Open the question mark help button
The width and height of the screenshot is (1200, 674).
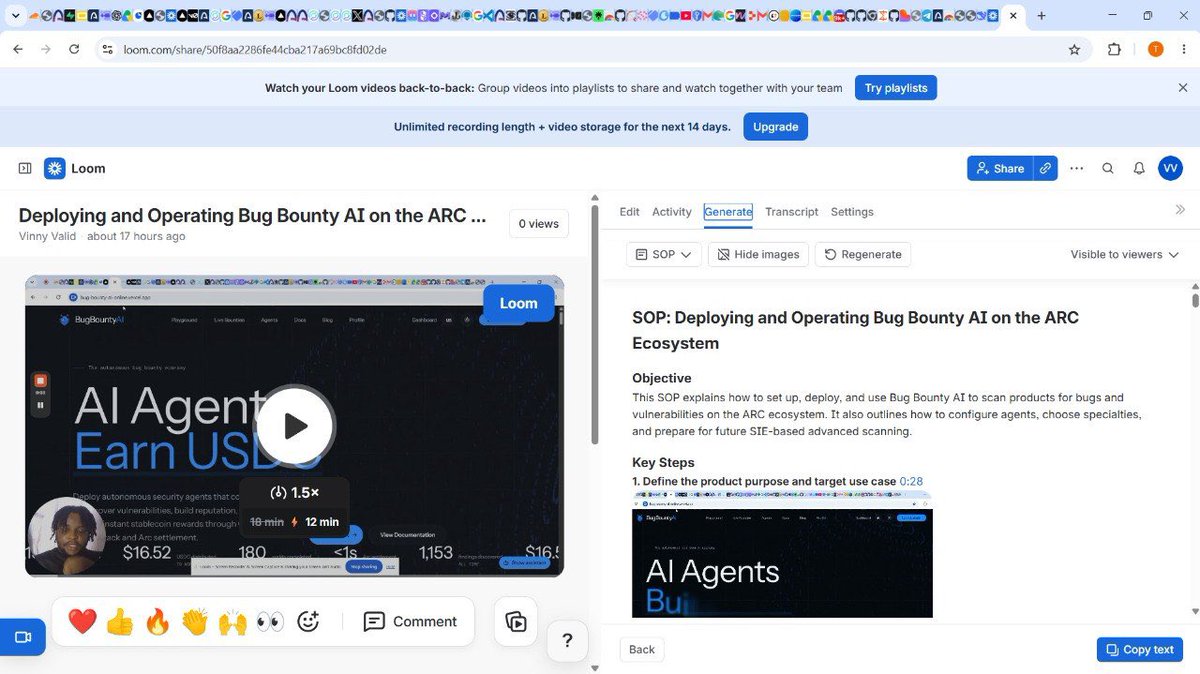tap(567, 640)
